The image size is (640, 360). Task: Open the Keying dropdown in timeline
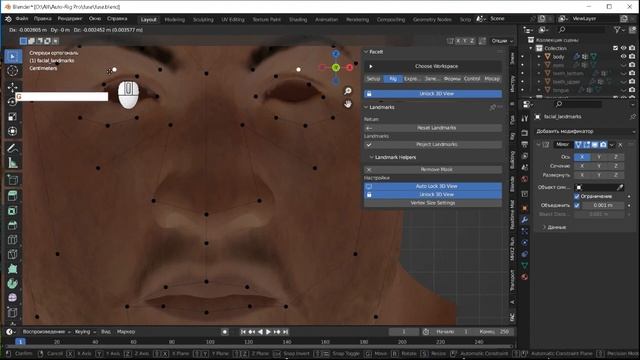click(85, 332)
